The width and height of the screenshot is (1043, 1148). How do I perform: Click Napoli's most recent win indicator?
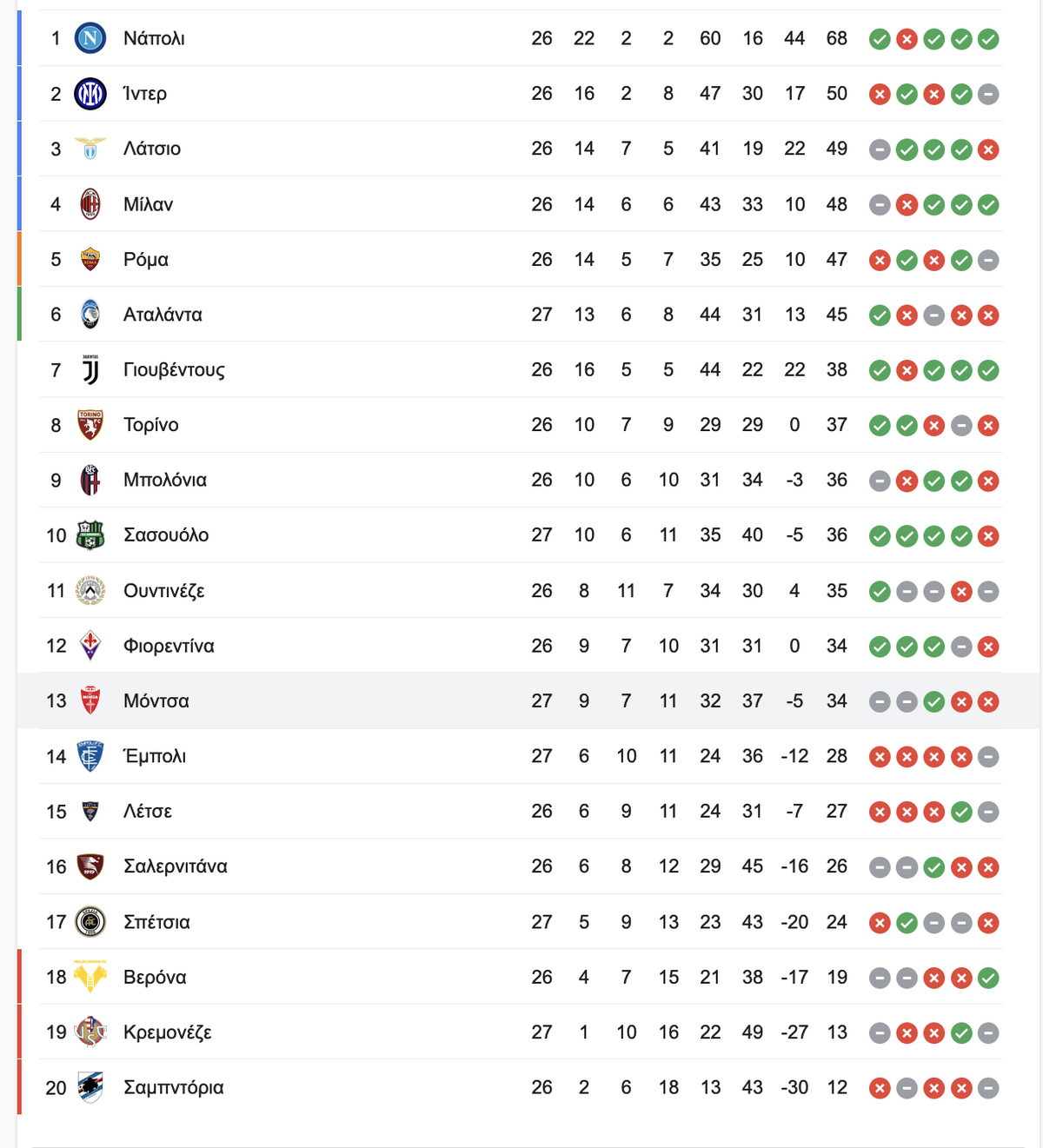[988, 39]
